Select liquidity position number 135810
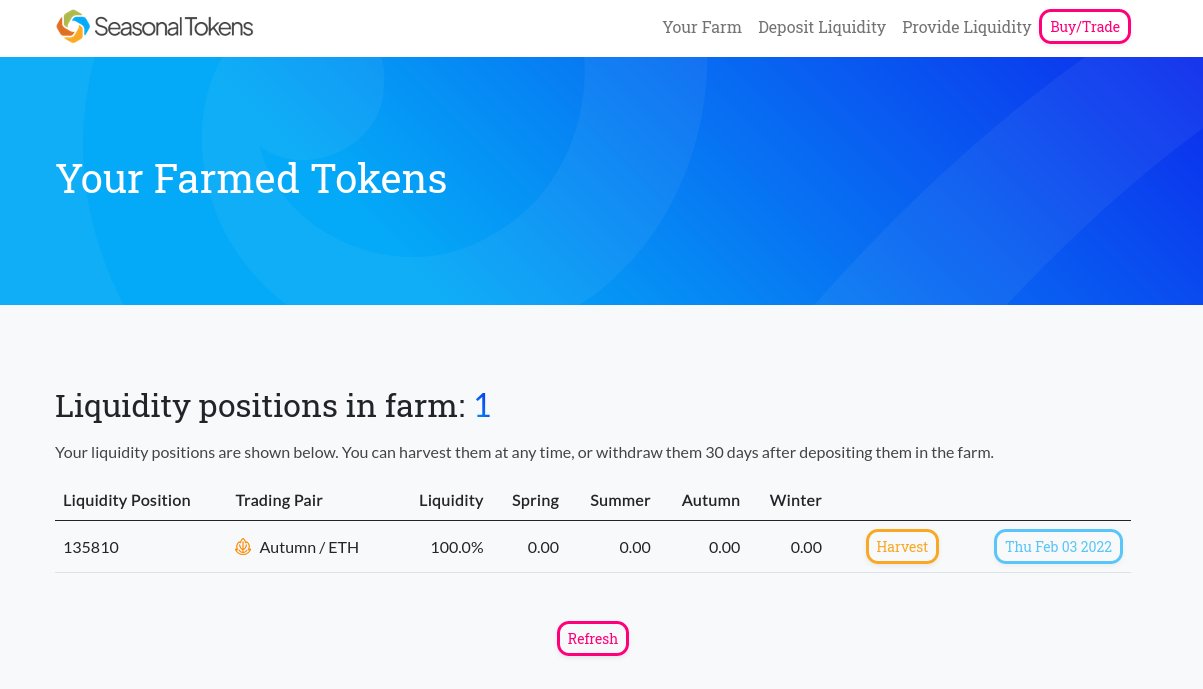Image resolution: width=1203 pixels, height=689 pixels. 91,547
